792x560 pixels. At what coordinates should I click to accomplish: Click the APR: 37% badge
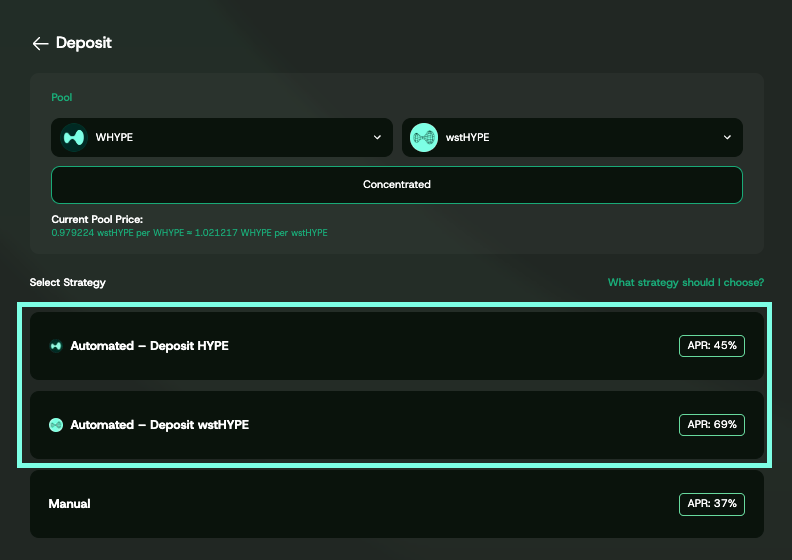(x=712, y=504)
